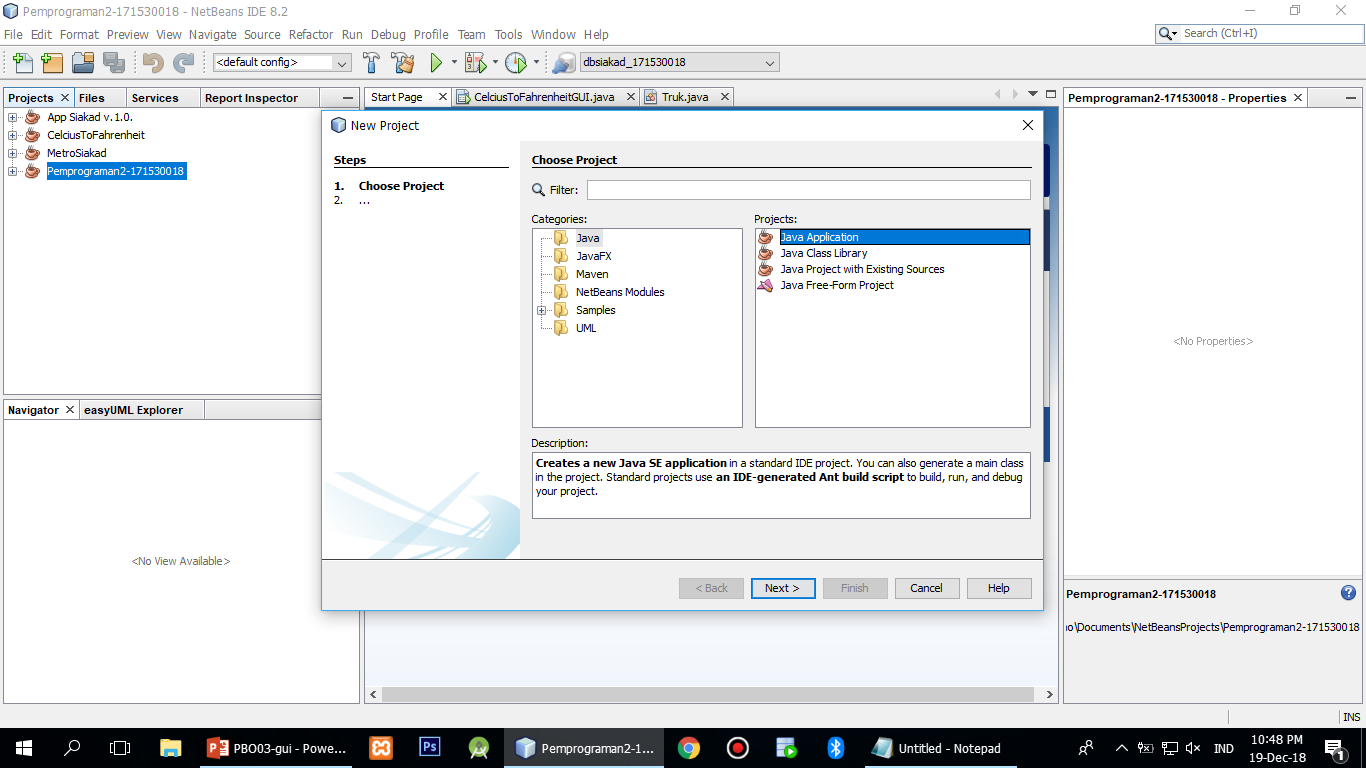Open the Debug Project dropdown arrow

click(495, 62)
